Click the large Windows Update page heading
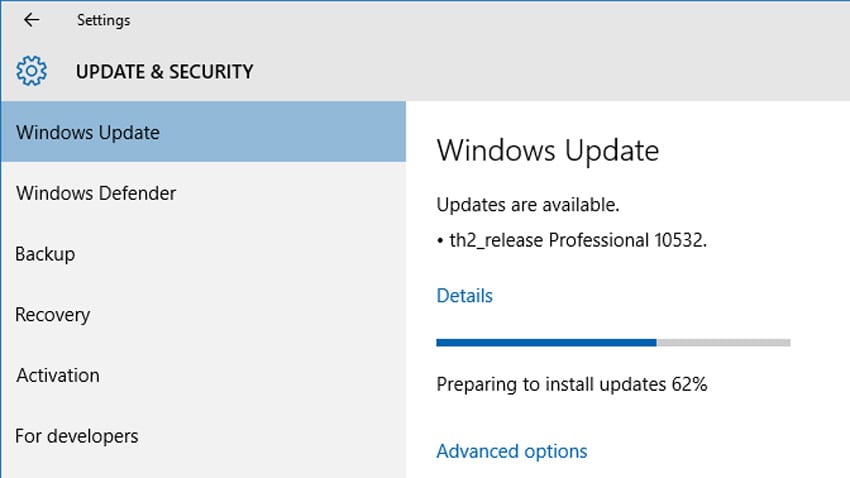850x478 pixels. point(547,151)
